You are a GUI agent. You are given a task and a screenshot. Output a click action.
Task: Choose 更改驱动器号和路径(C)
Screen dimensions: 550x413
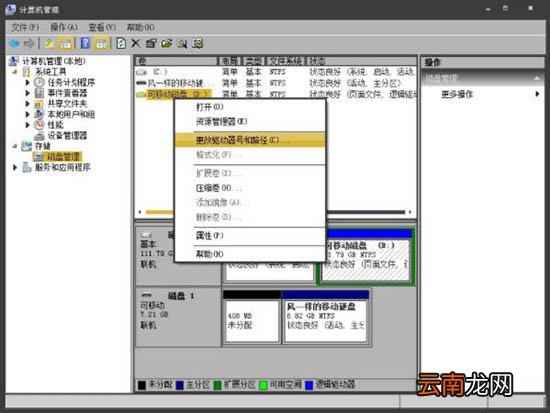pyautogui.click(x=250, y=140)
